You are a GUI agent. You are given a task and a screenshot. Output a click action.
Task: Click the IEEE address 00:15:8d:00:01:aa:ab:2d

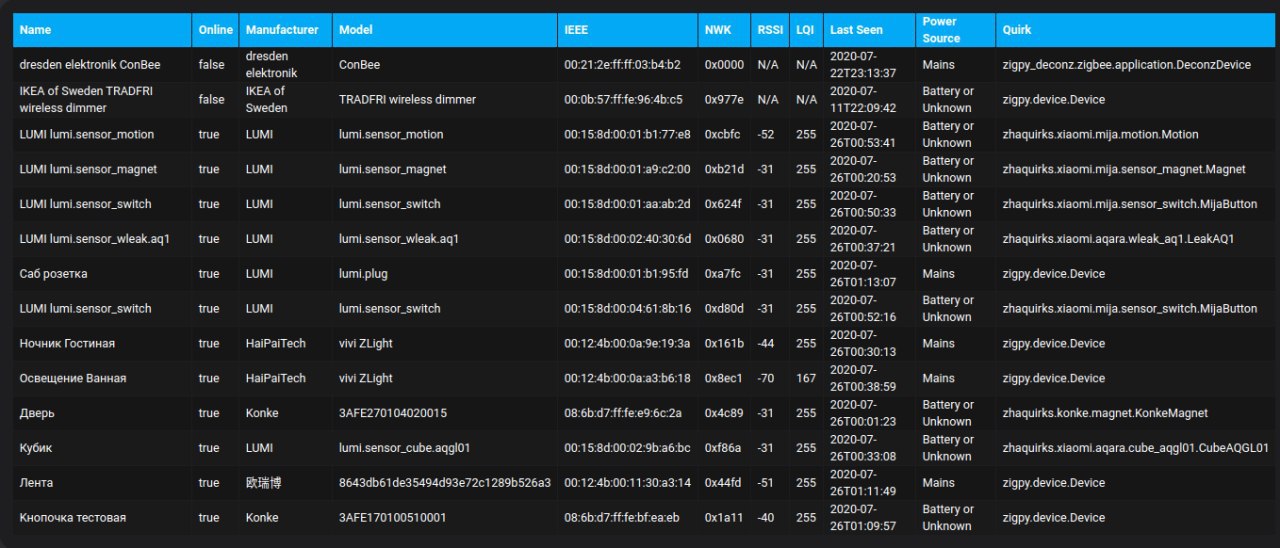pos(627,205)
